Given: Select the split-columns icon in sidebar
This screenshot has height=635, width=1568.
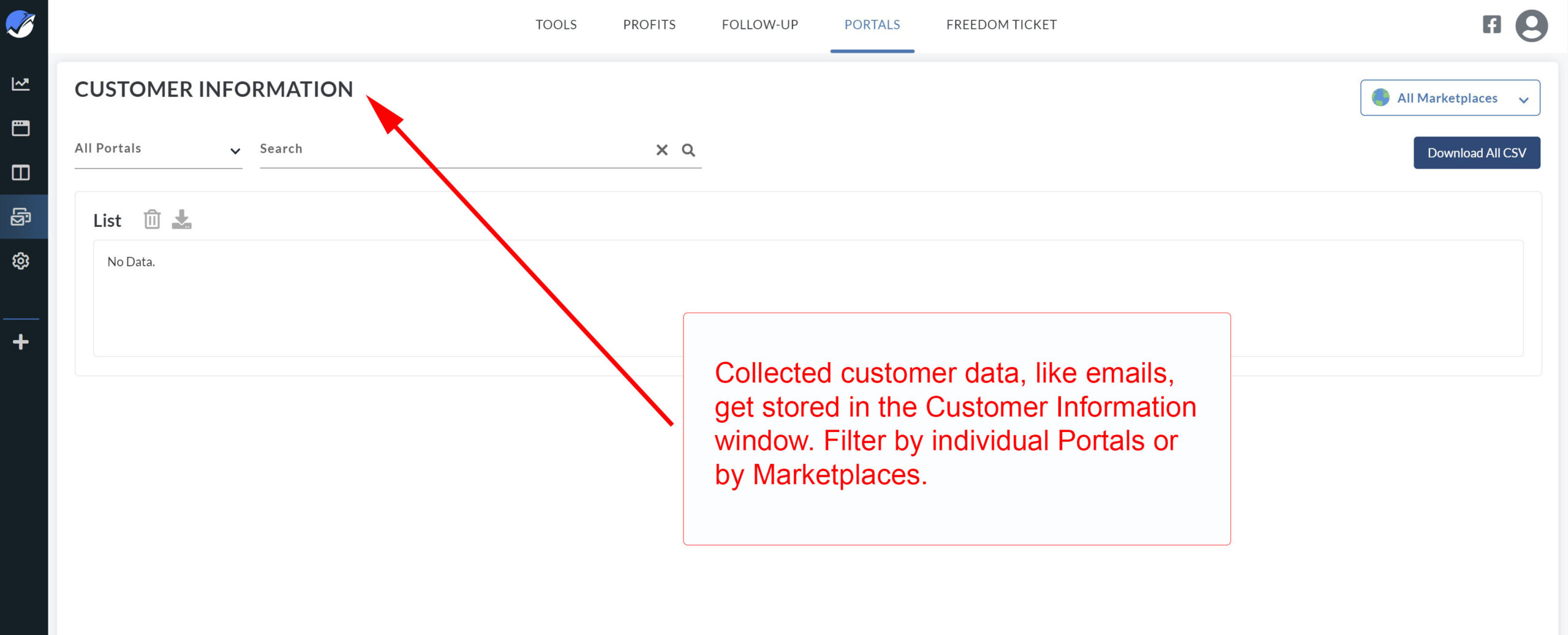Looking at the screenshot, I should 21,173.
